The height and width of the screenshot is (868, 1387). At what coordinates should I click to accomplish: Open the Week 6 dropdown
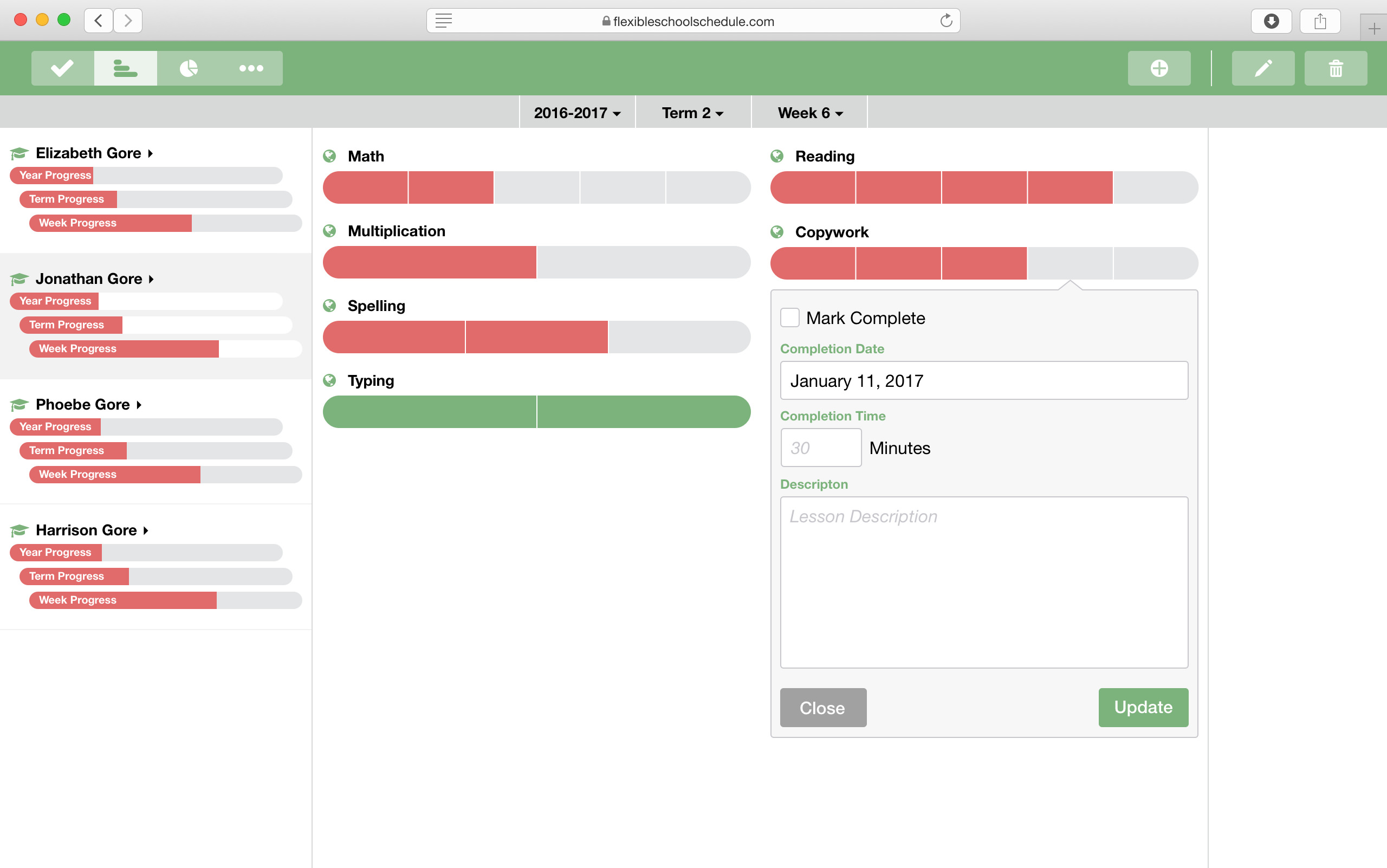pyautogui.click(x=808, y=113)
